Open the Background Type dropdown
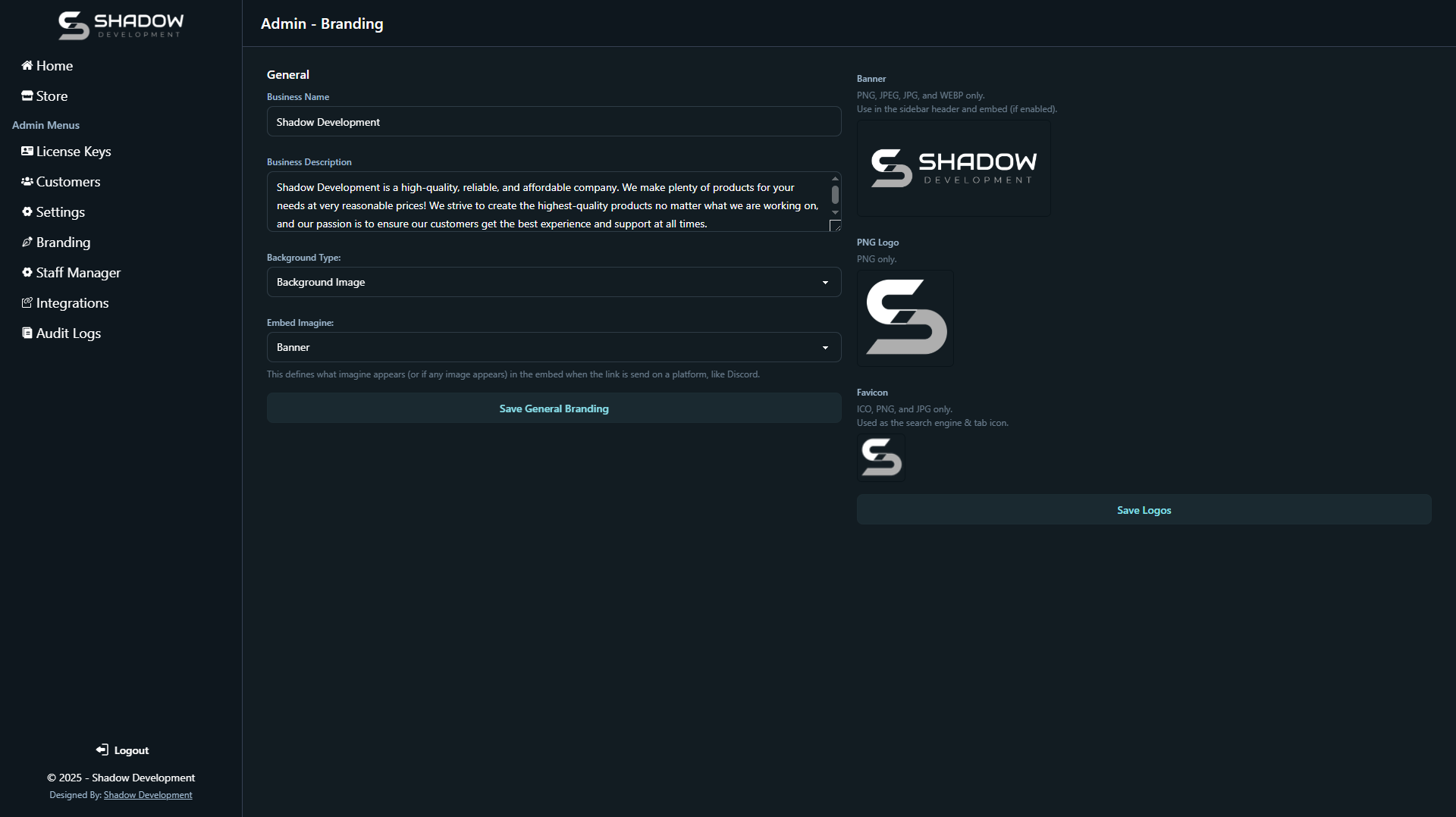 tap(554, 282)
